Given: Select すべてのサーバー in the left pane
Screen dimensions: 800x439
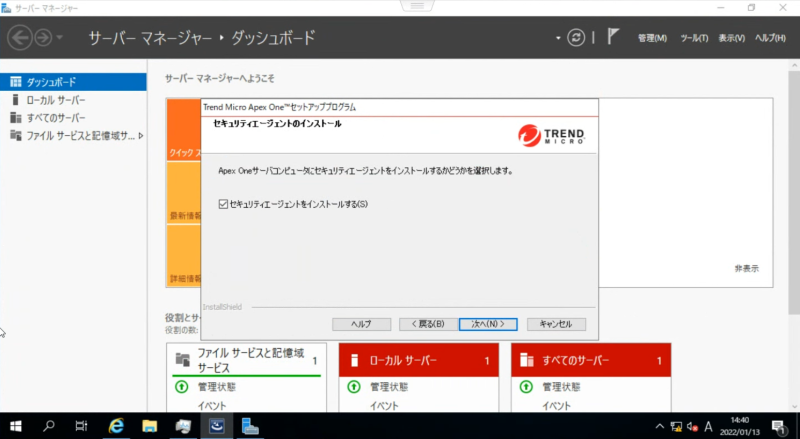Looking at the screenshot, I should pos(73,118).
